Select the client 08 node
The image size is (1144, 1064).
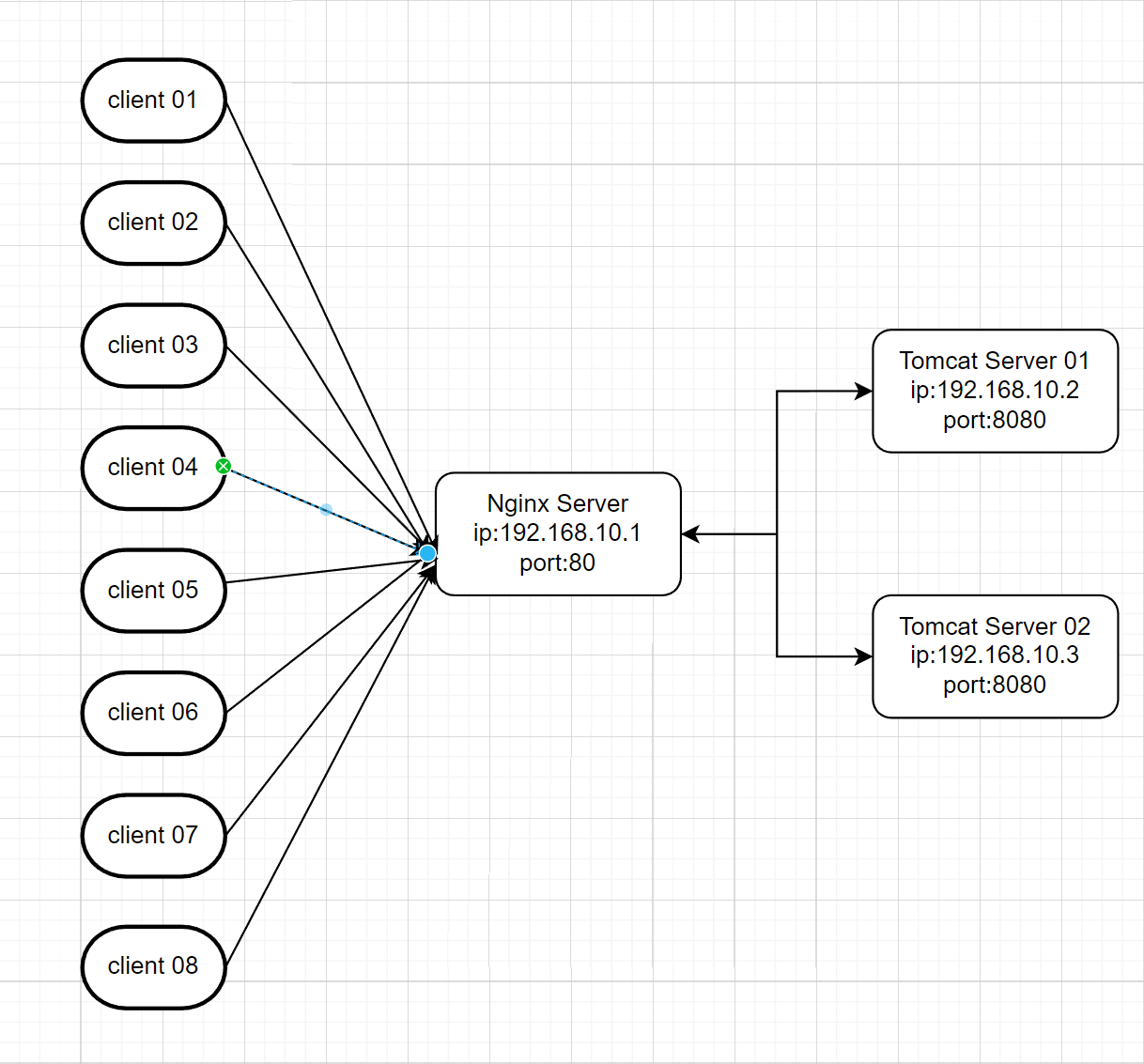click(153, 966)
